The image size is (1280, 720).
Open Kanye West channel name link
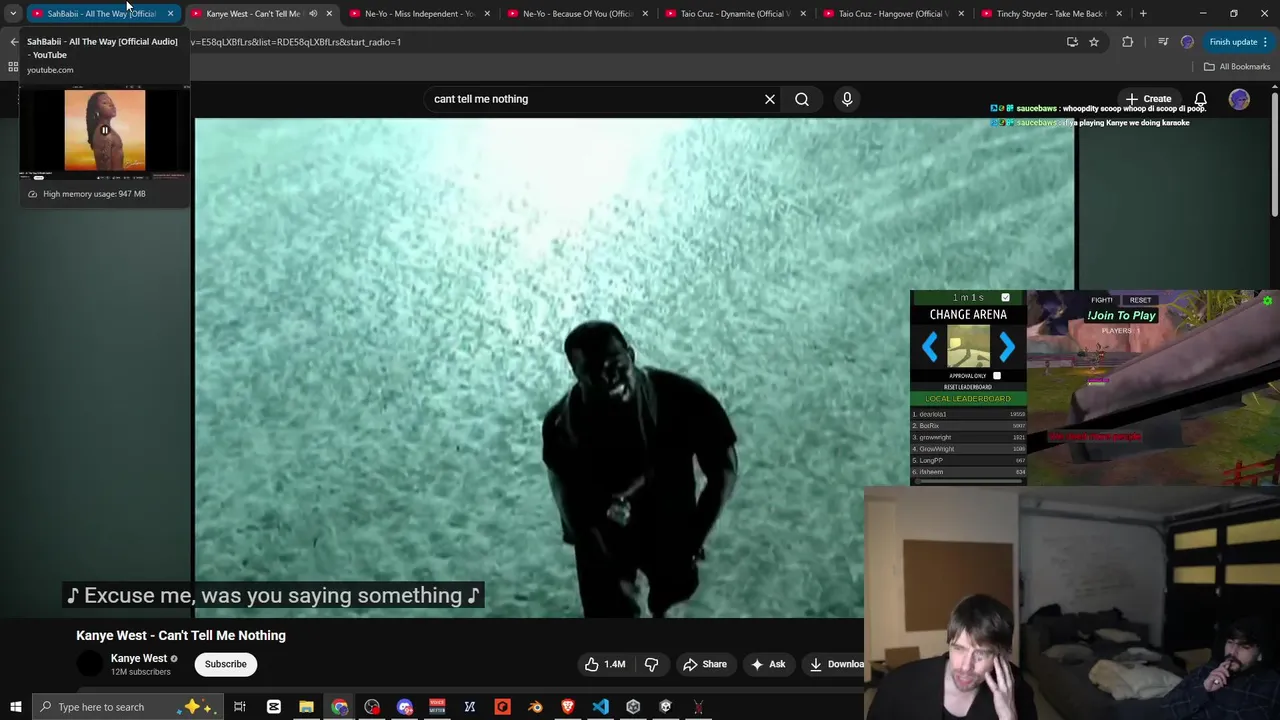point(139,658)
